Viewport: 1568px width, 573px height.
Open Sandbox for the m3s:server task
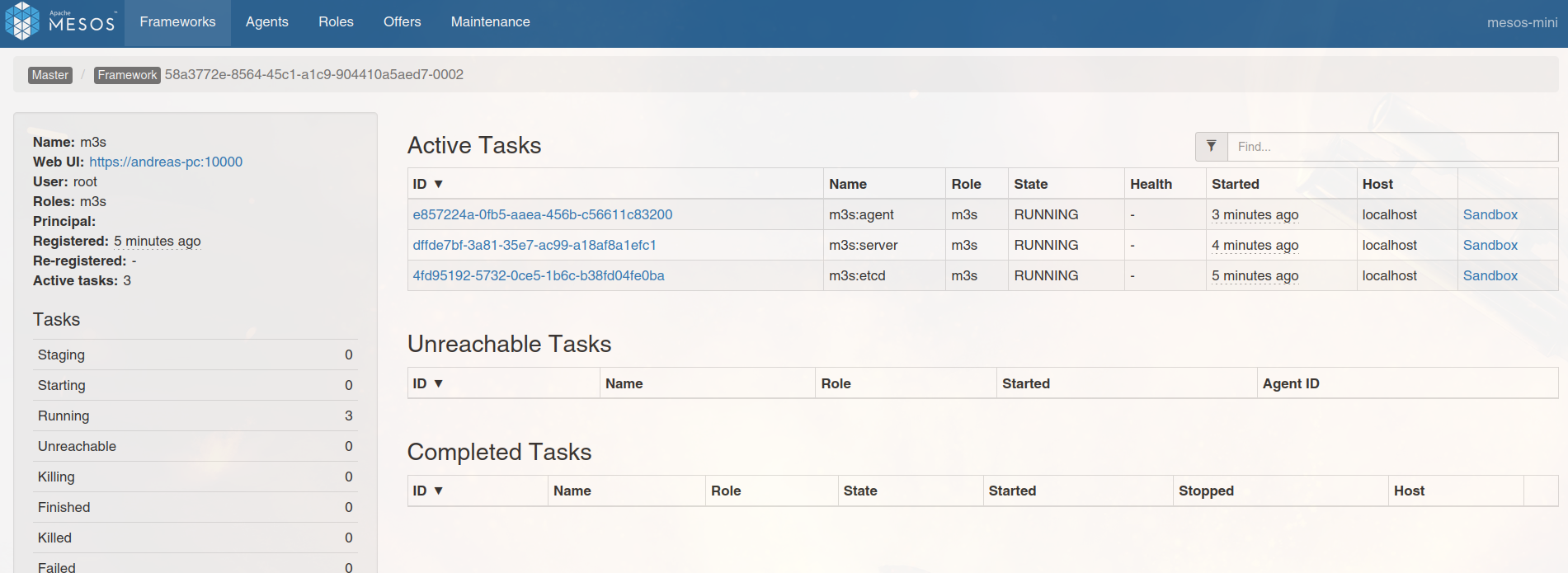click(1490, 245)
